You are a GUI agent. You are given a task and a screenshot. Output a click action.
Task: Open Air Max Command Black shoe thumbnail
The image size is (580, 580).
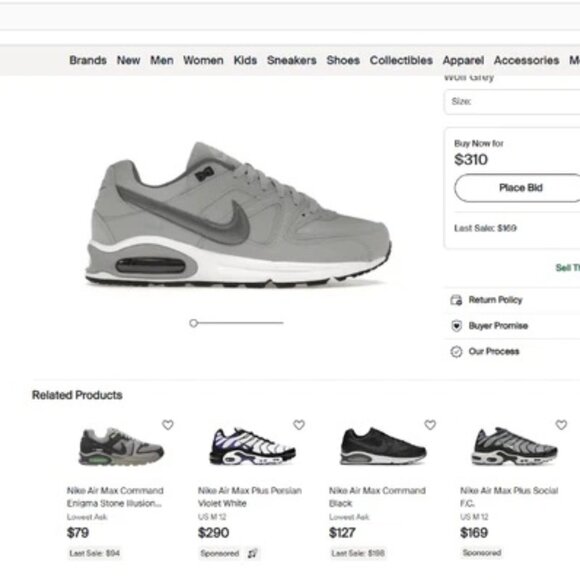point(383,446)
